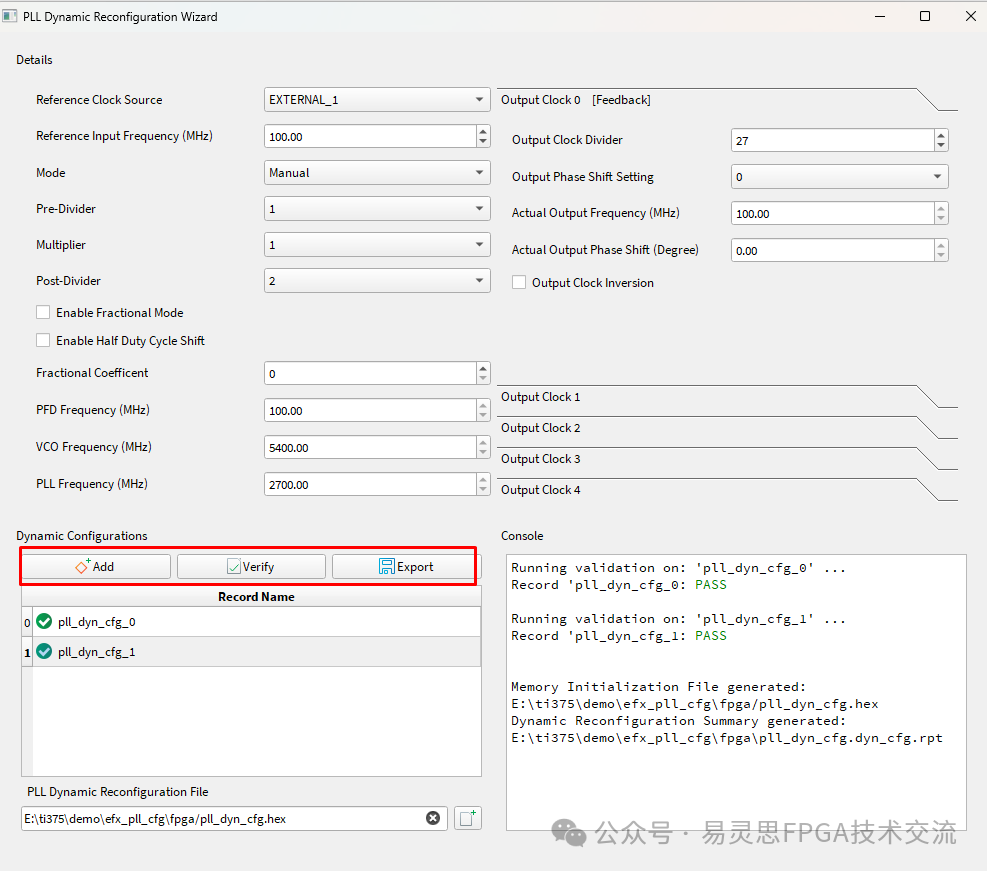Click the green status icon of pll_dyn_cfg_0
987x871 pixels.
[x=44, y=622]
